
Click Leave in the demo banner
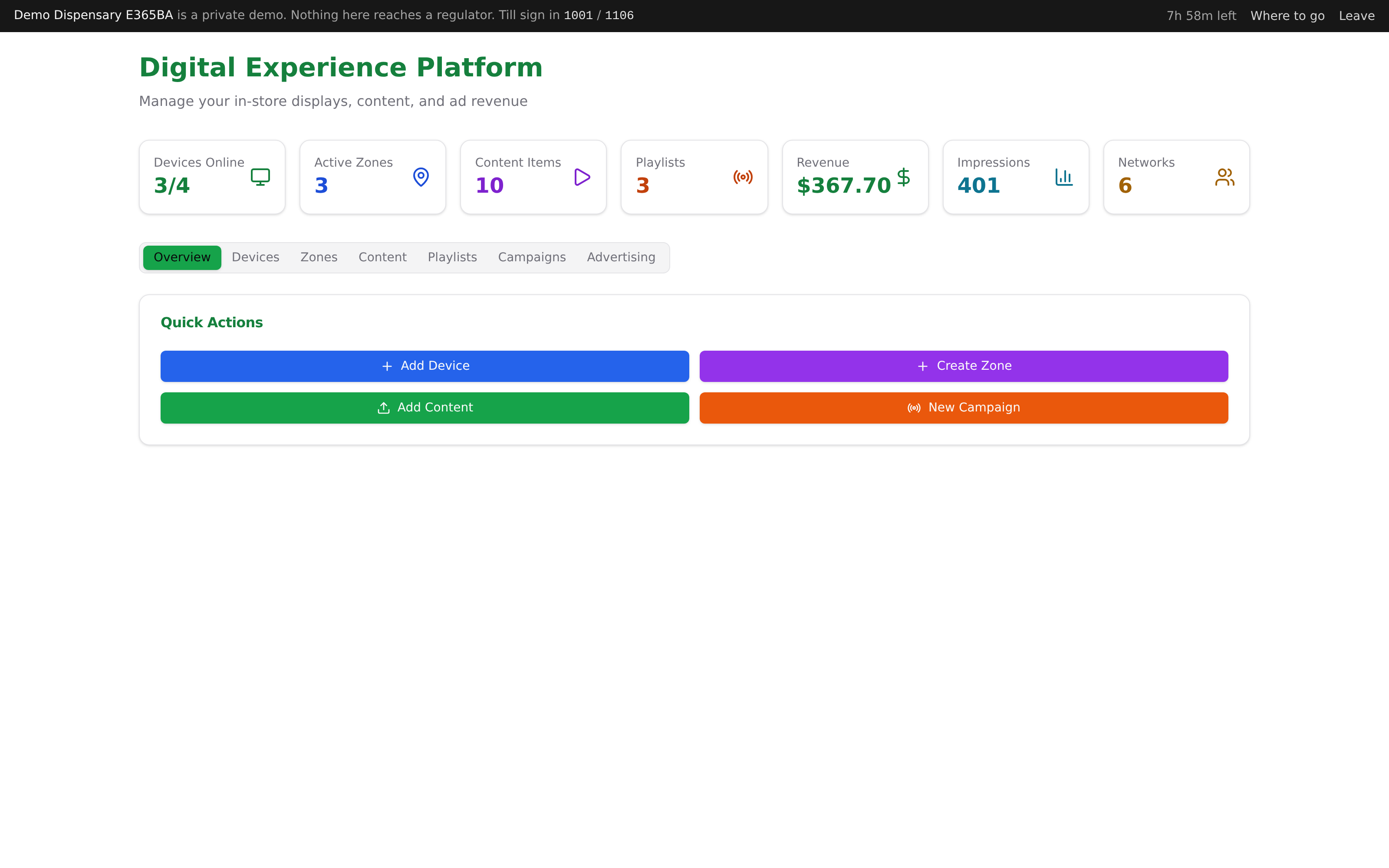point(1356,16)
